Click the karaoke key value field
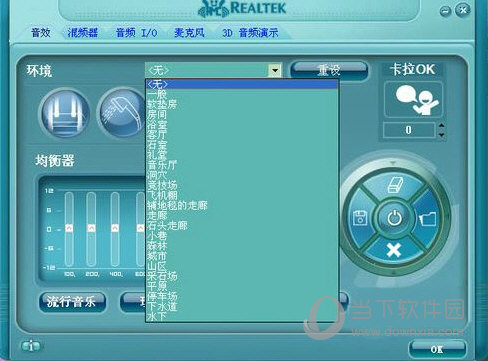 pos(409,130)
